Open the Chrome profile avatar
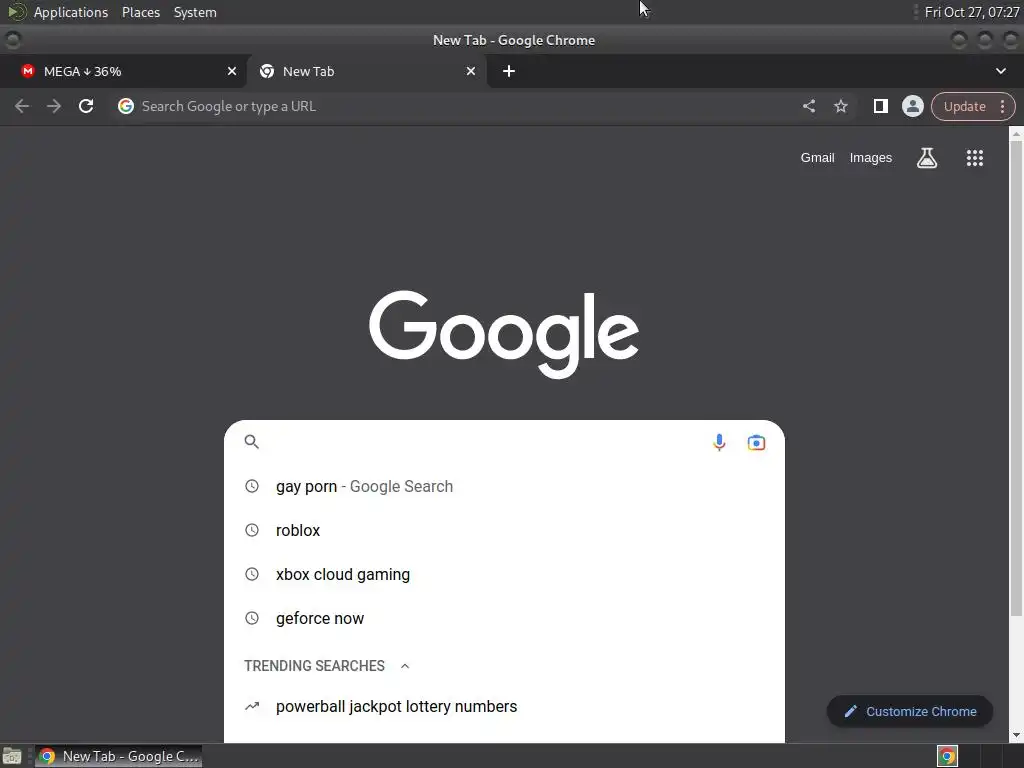This screenshot has width=1024, height=768. tap(912, 106)
